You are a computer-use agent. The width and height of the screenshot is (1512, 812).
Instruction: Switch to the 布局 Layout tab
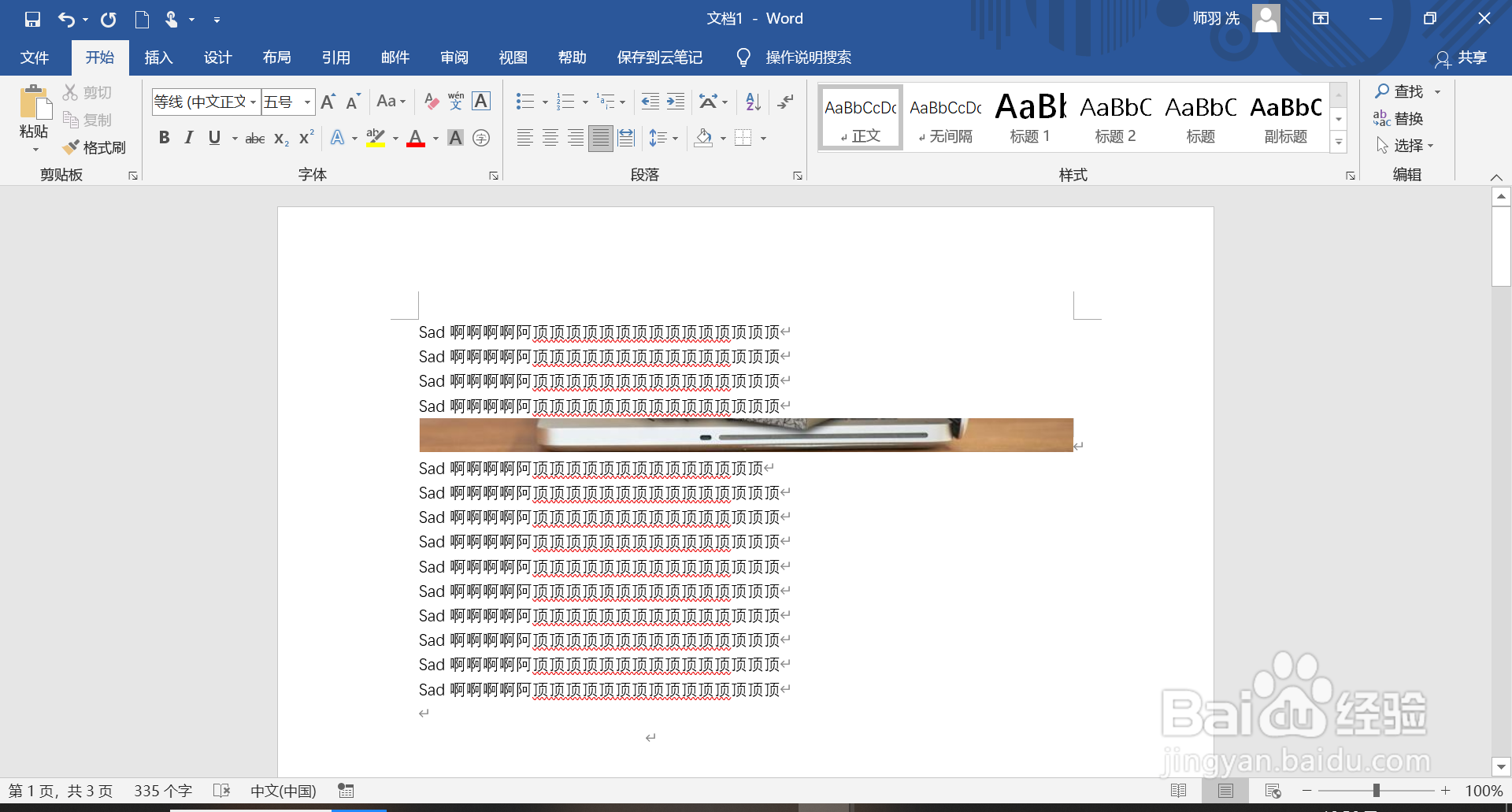click(x=276, y=57)
